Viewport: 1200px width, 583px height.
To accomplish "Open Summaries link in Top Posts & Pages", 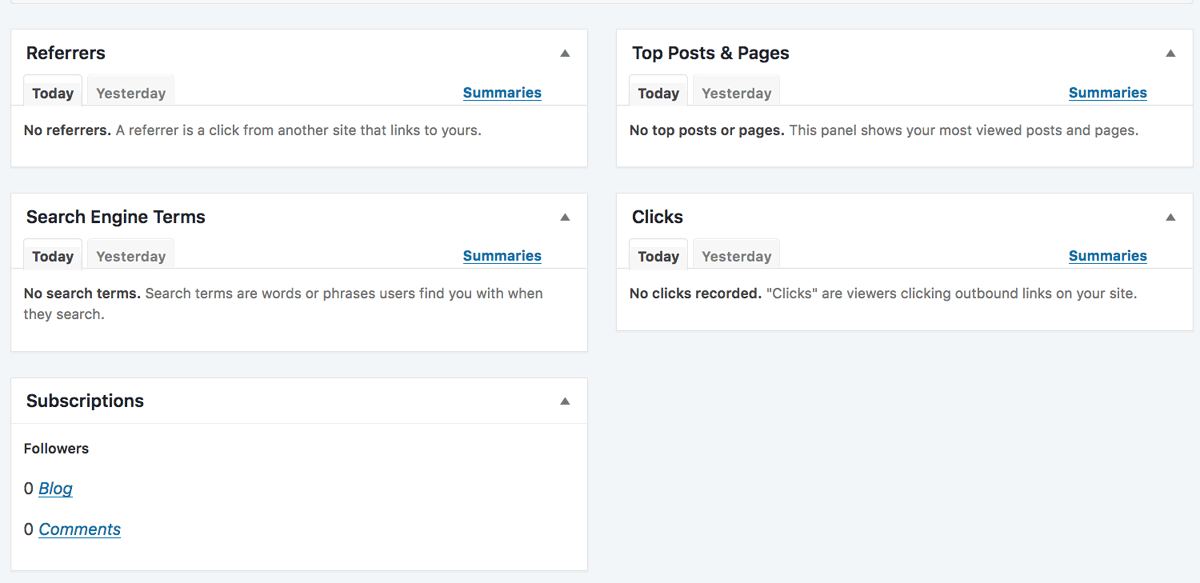I will 1108,92.
